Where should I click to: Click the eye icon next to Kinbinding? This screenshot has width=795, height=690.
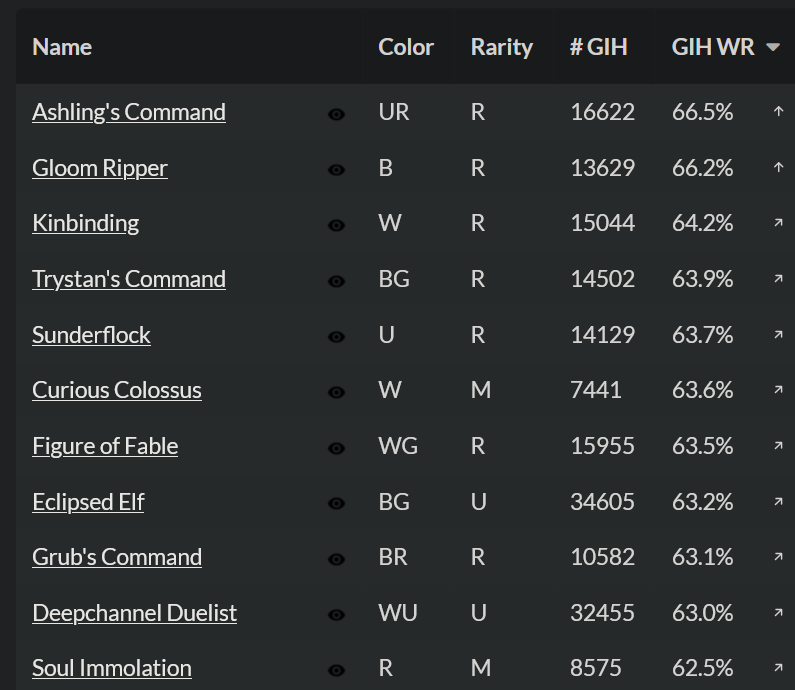tap(336, 225)
